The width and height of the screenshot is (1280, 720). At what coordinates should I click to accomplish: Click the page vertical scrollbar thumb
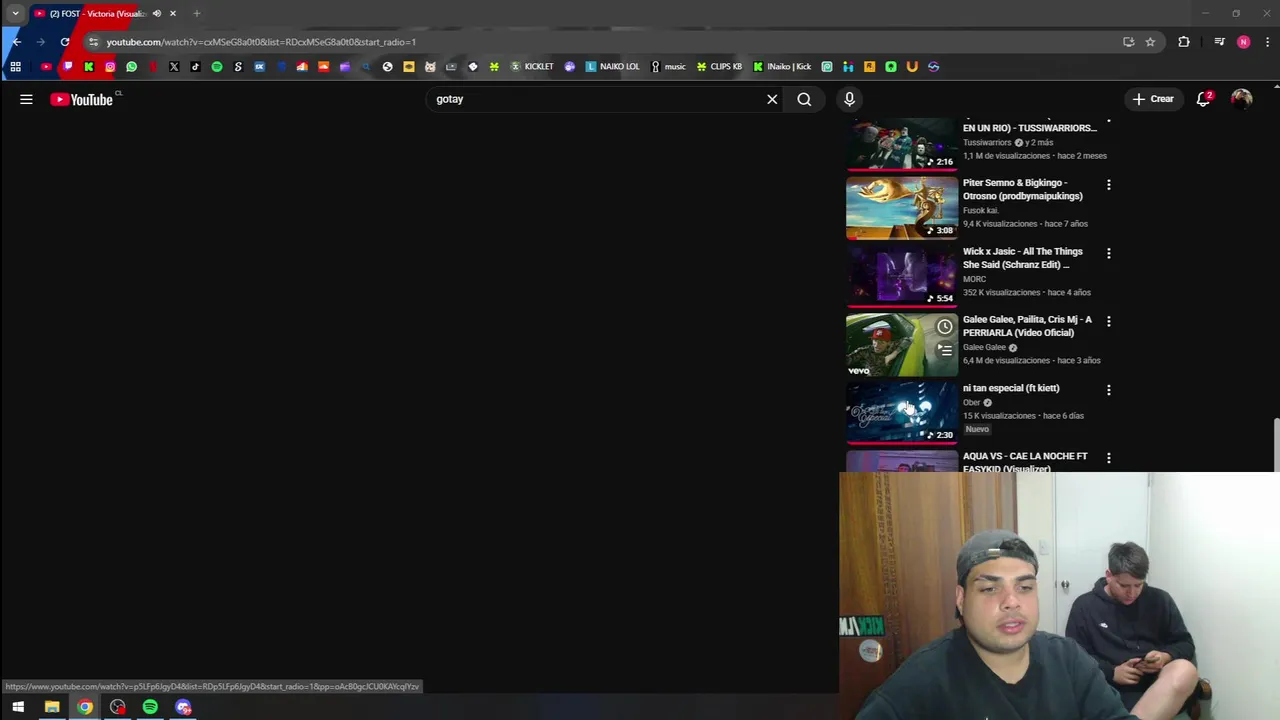(1276, 443)
